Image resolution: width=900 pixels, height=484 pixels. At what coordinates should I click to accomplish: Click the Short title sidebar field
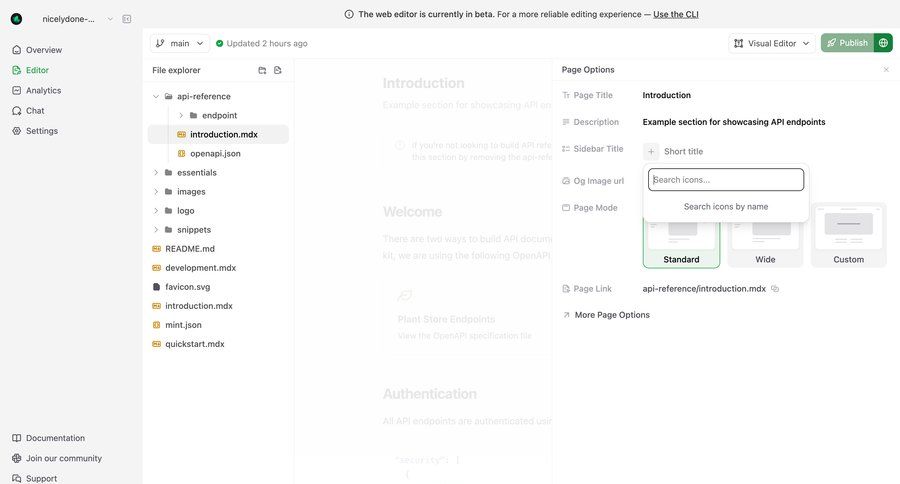coord(683,152)
